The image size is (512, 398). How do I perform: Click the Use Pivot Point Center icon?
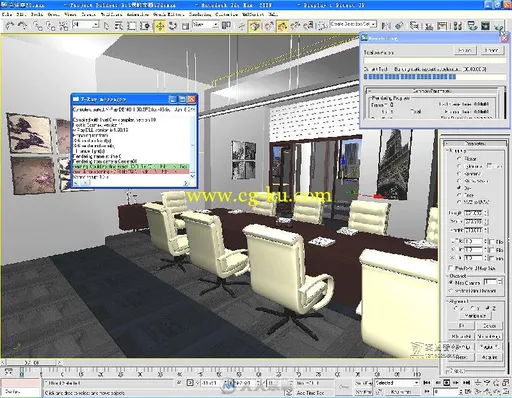226,25
